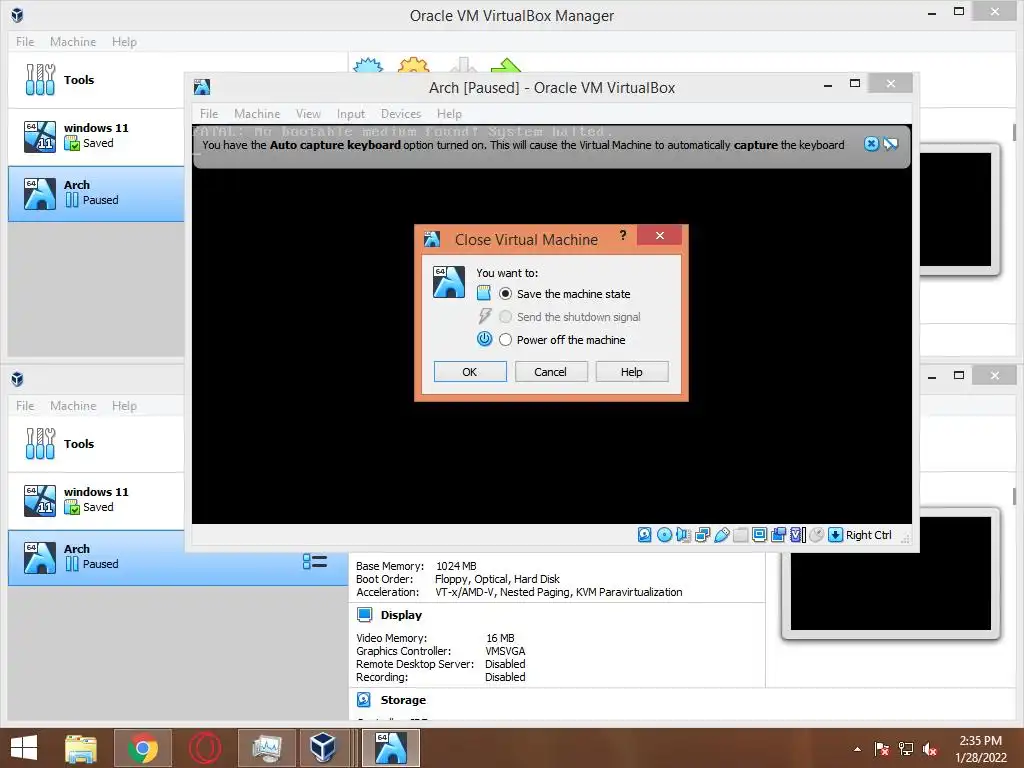Open the Windows Start button
The width and height of the screenshot is (1024, 768).
24,748
